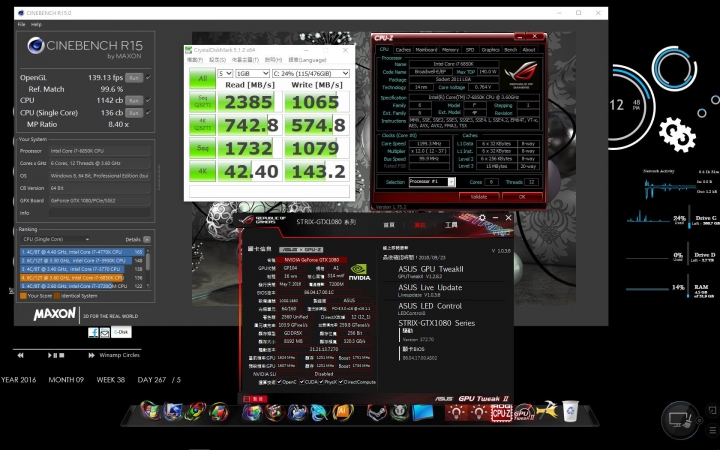Open the ROG CPU-Z dock icon

(x=501, y=413)
